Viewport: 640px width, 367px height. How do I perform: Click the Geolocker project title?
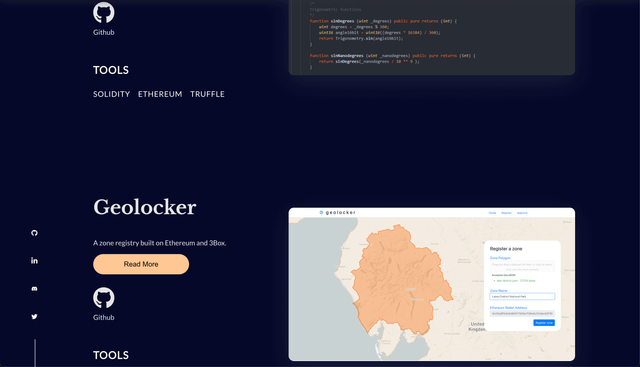pos(144,207)
